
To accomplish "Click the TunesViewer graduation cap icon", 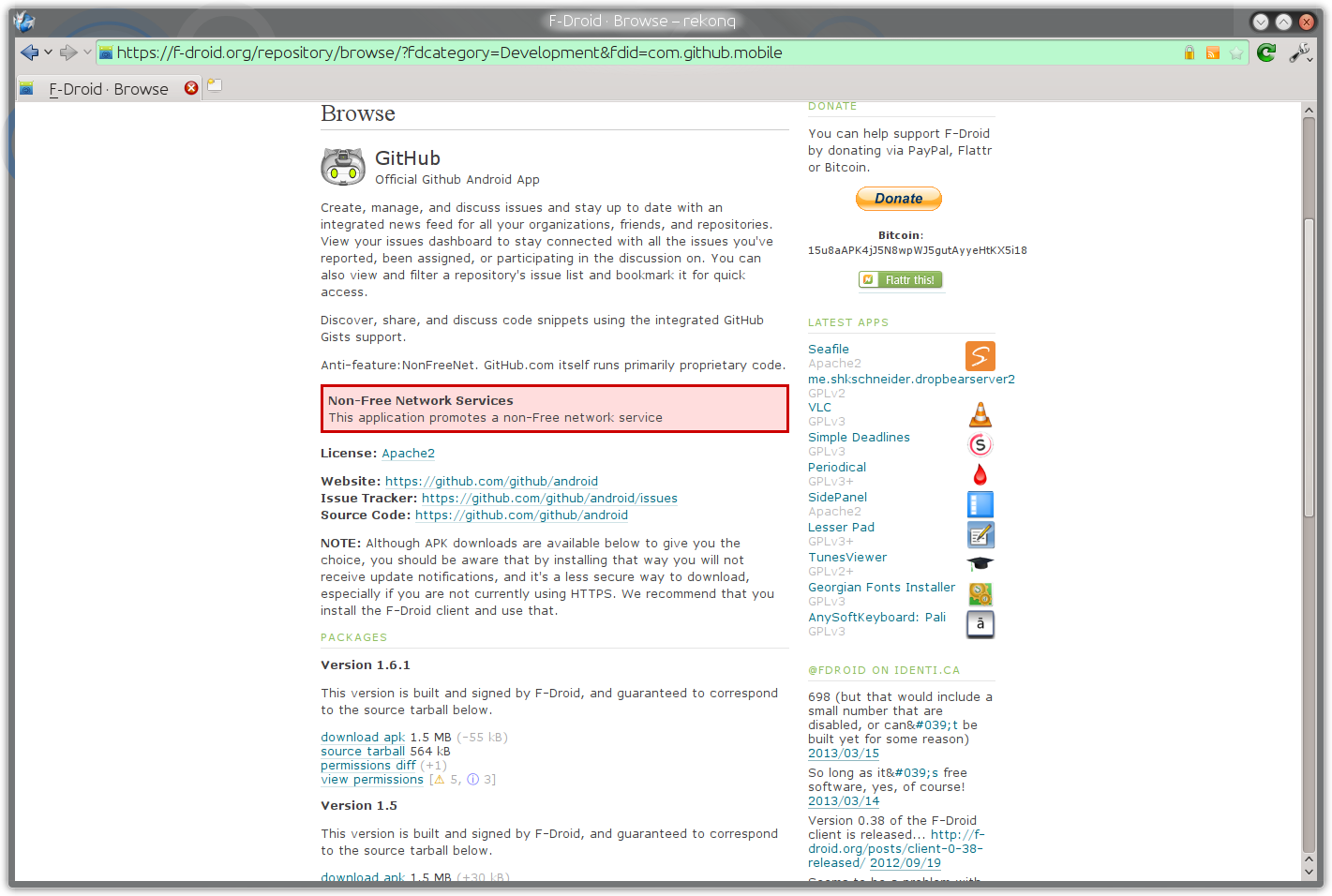I will pos(980,563).
